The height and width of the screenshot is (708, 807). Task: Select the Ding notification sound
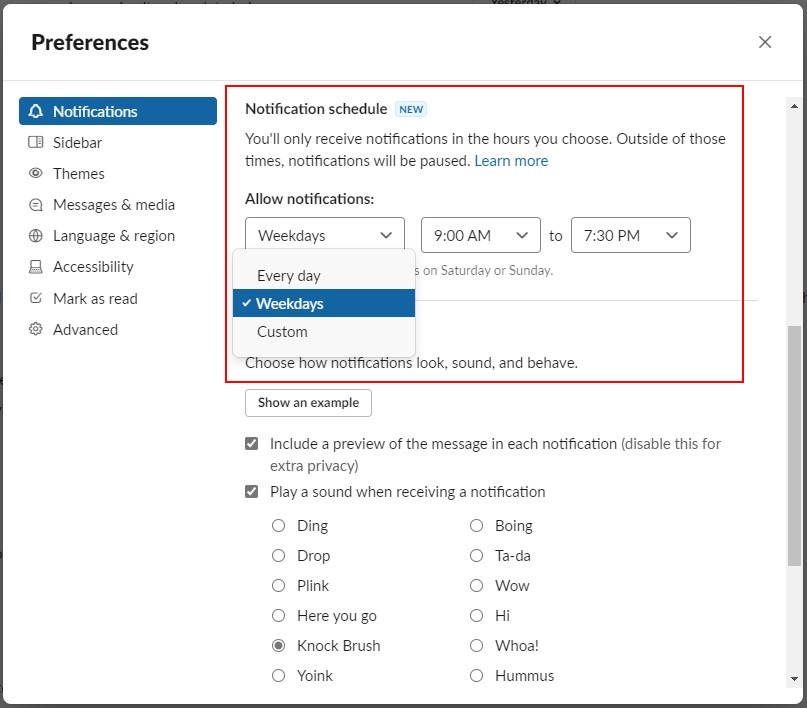click(x=278, y=525)
